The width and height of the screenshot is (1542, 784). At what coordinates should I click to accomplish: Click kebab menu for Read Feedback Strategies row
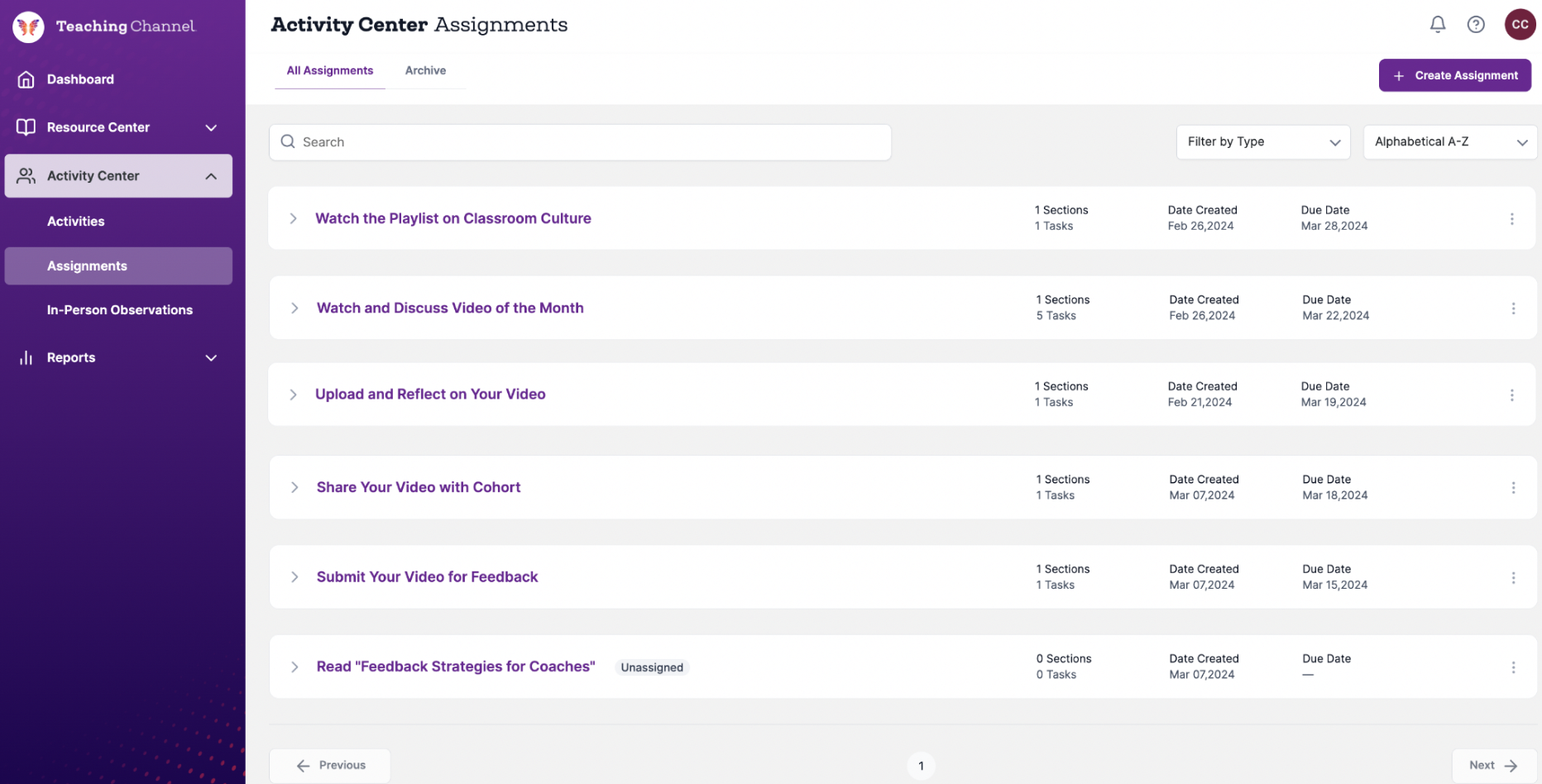[1513, 667]
